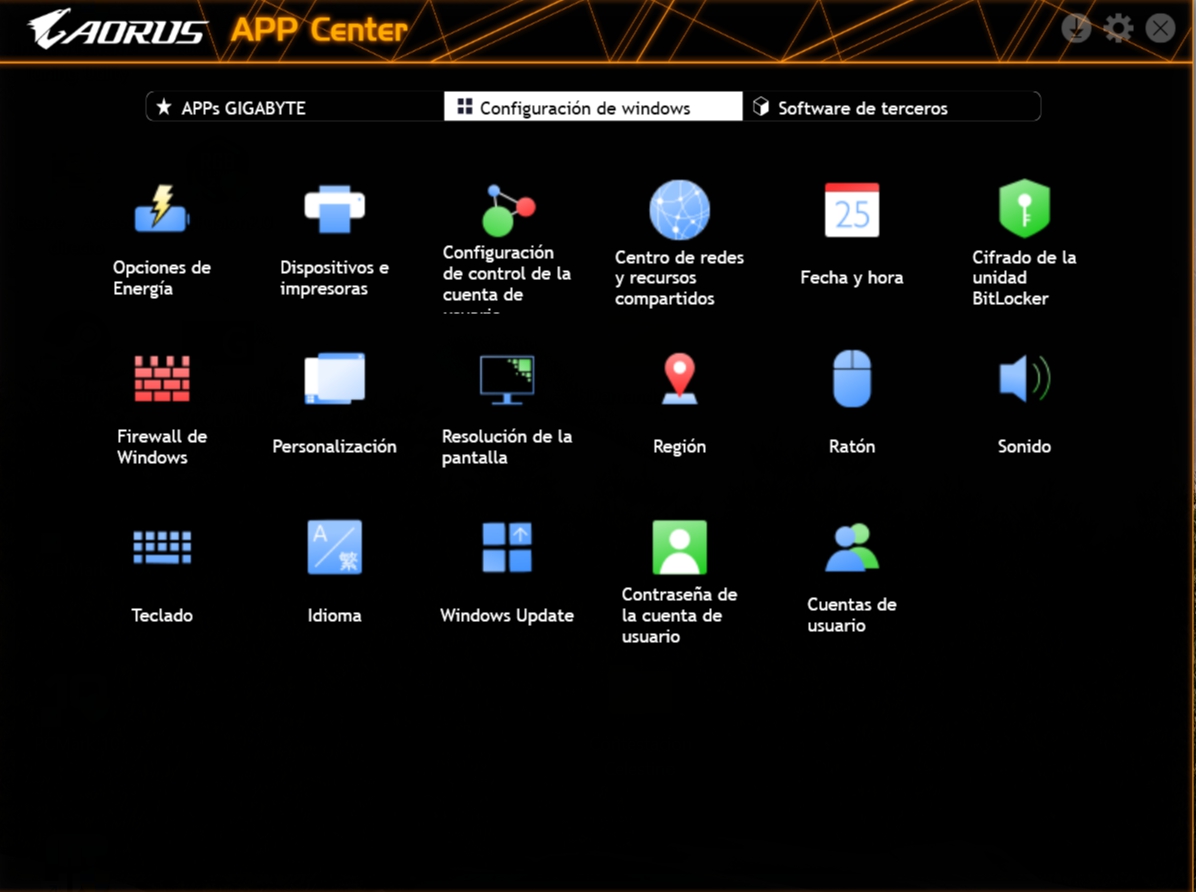
Task: Open the user account control settings icon
Action: [508, 210]
